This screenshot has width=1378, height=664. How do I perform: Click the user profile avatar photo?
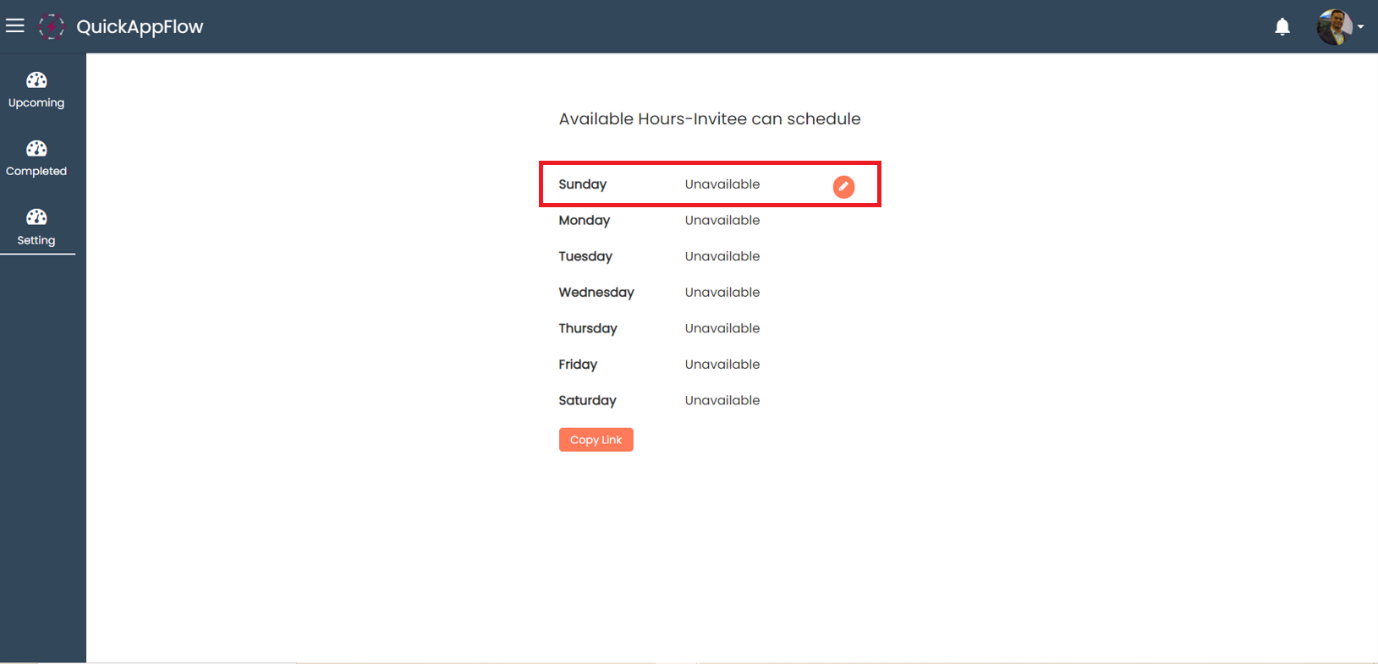[x=1334, y=27]
